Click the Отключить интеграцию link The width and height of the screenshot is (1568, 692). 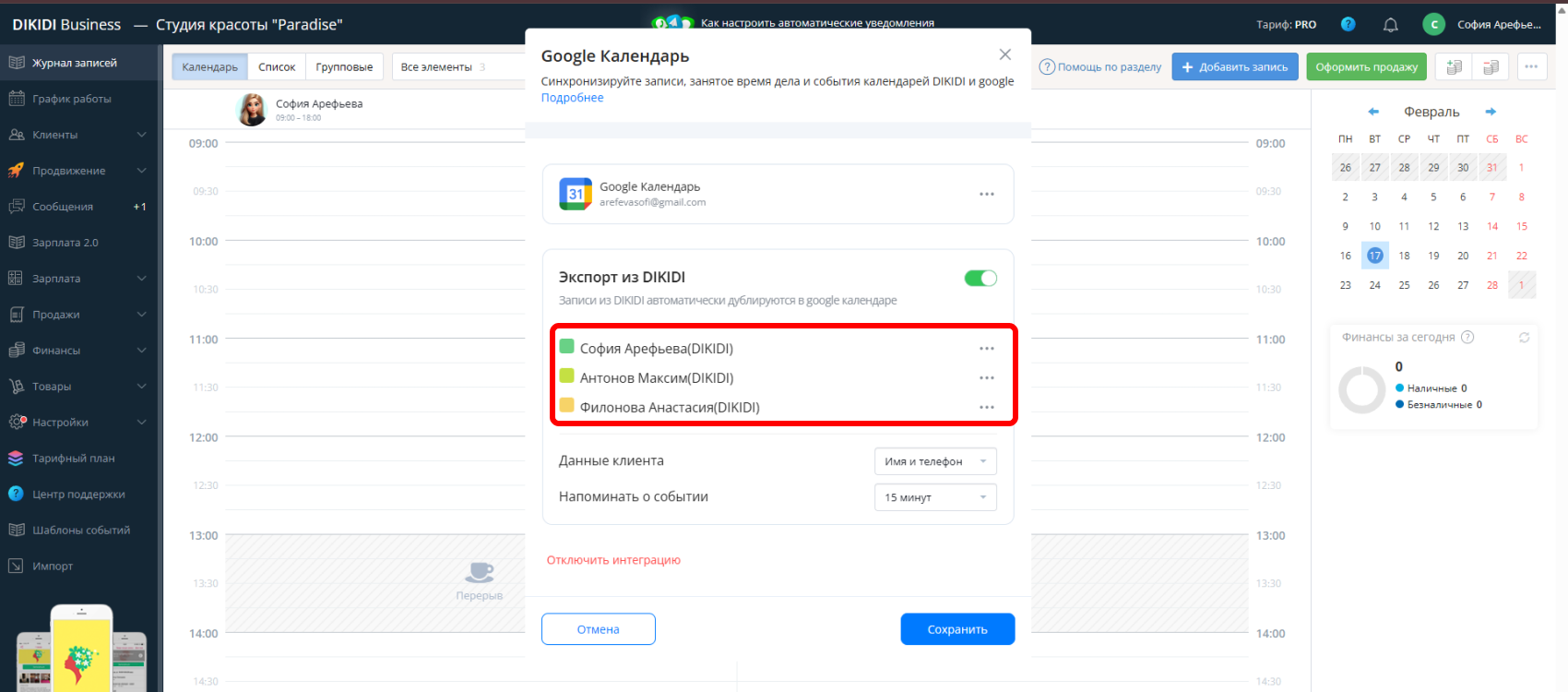click(x=613, y=560)
